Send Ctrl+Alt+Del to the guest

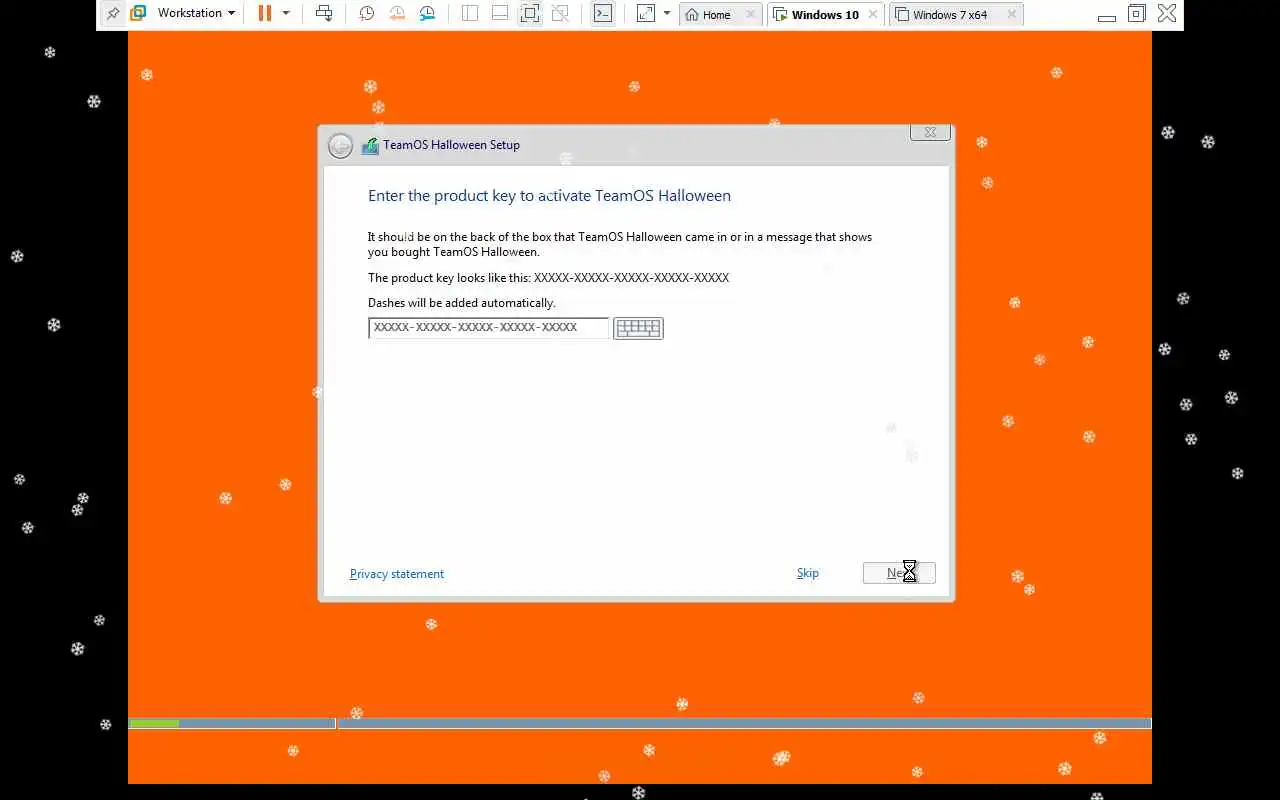324,14
